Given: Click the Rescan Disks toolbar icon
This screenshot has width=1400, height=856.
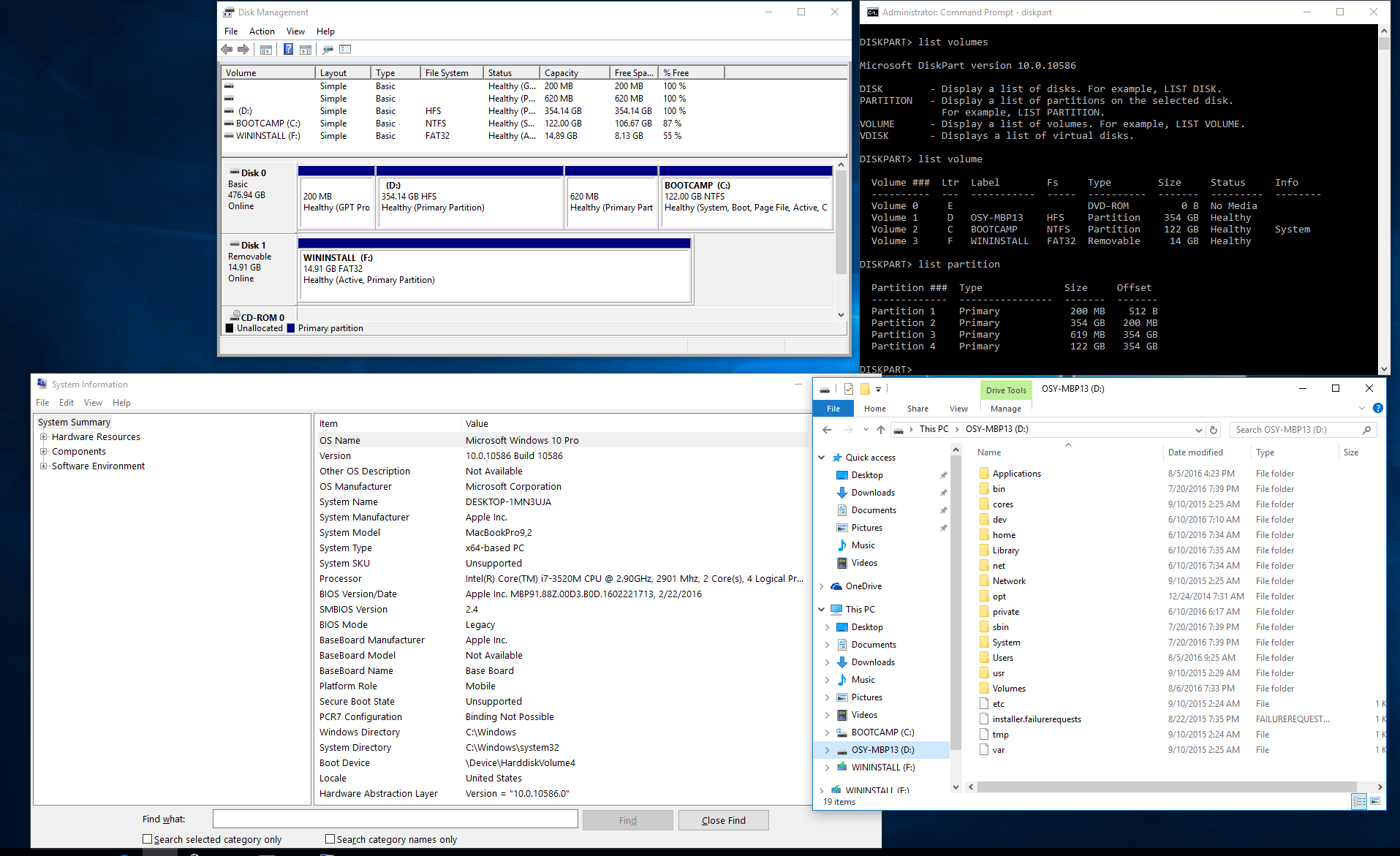Looking at the screenshot, I should click(x=328, y=49).
